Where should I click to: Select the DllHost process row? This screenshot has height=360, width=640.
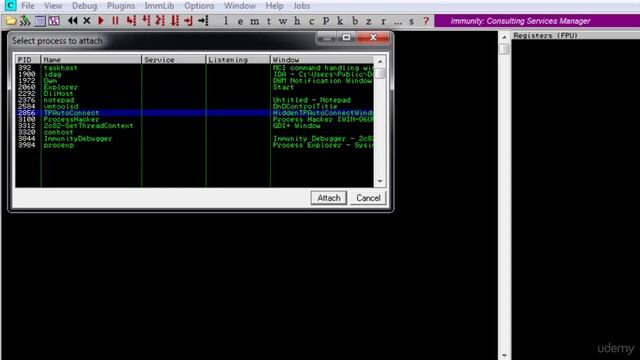pyautogui.click(x=194, y=93)
